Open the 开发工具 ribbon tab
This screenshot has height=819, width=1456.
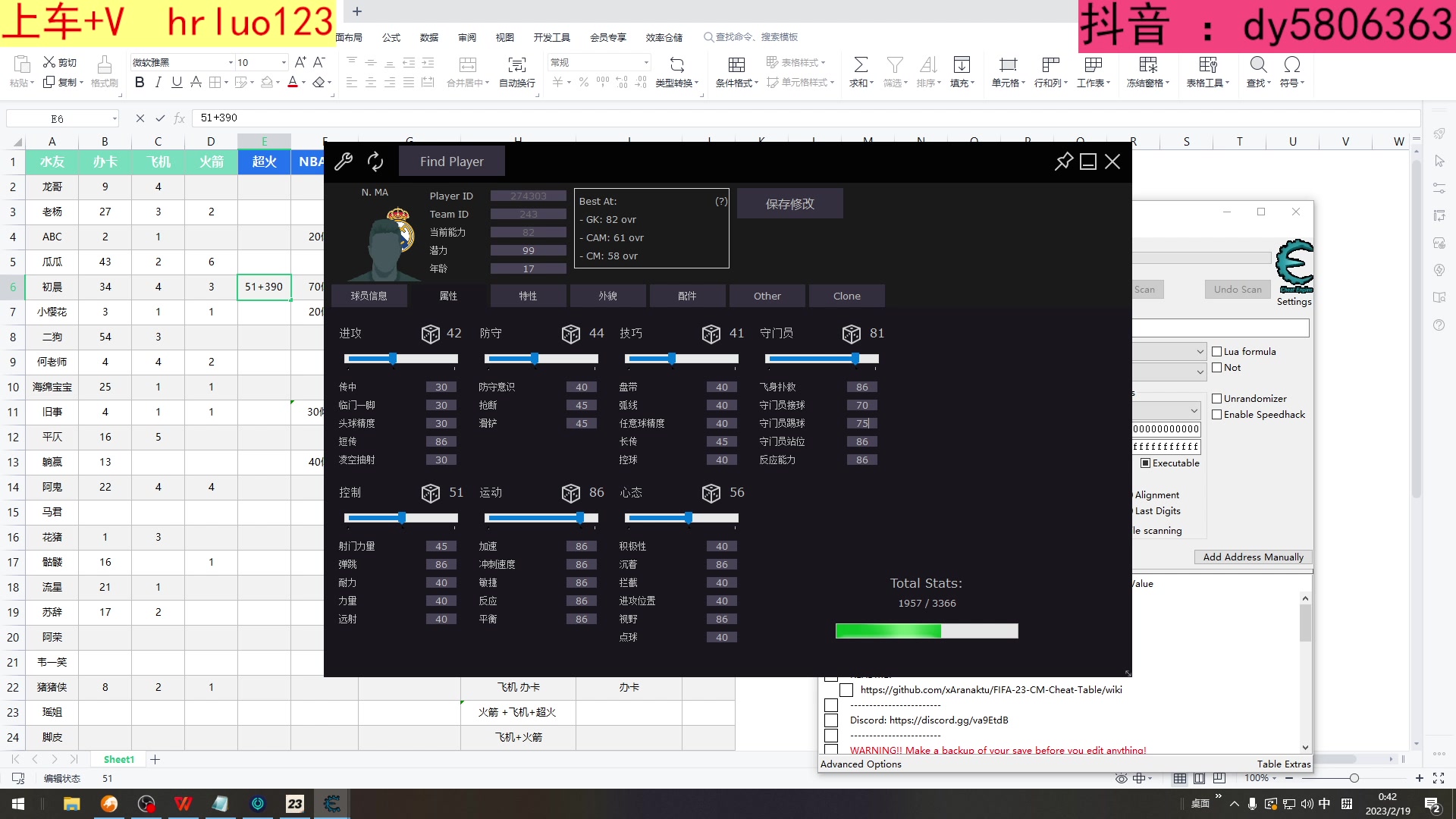point(551,37)
